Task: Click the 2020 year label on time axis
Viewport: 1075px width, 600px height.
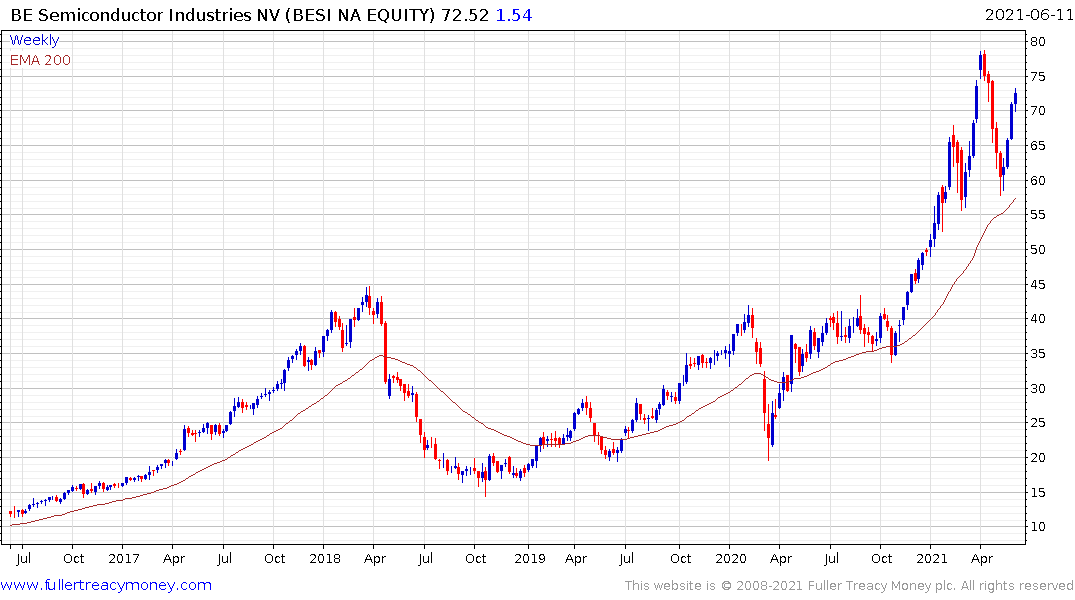Action: click(x=731, y=559)
